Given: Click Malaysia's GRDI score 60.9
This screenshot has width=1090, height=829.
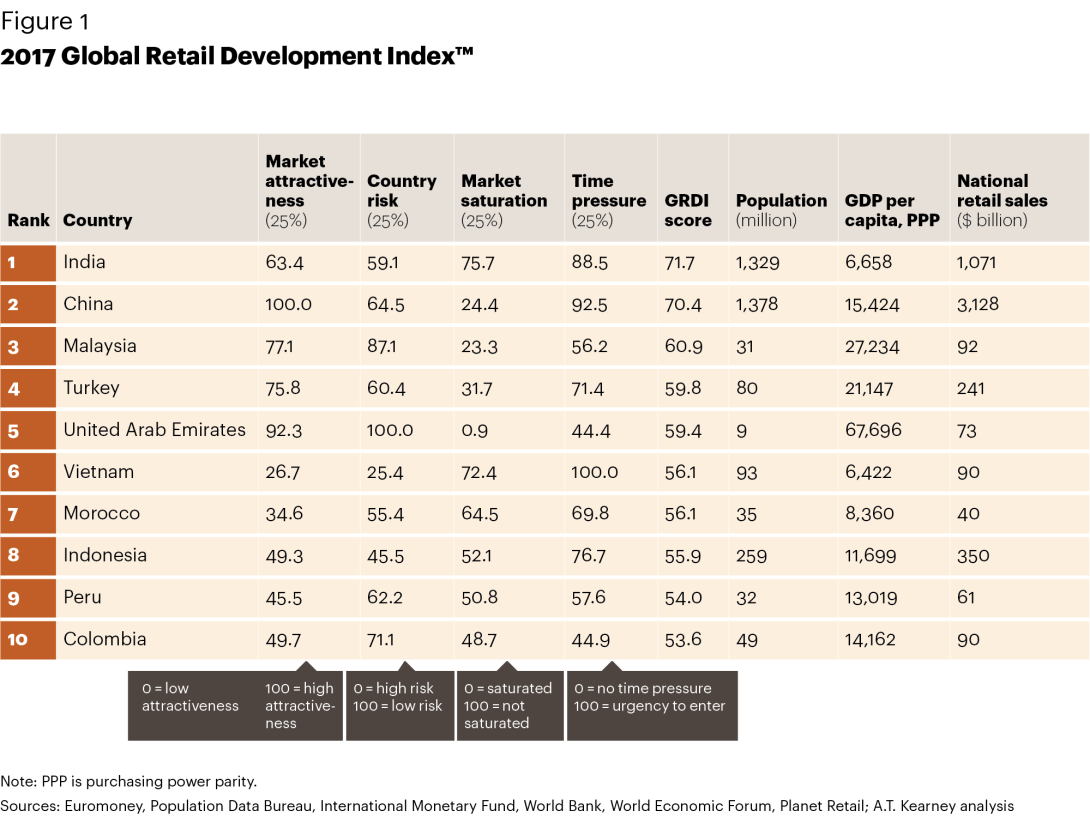Looking at the screenshot, I should 683,346.
